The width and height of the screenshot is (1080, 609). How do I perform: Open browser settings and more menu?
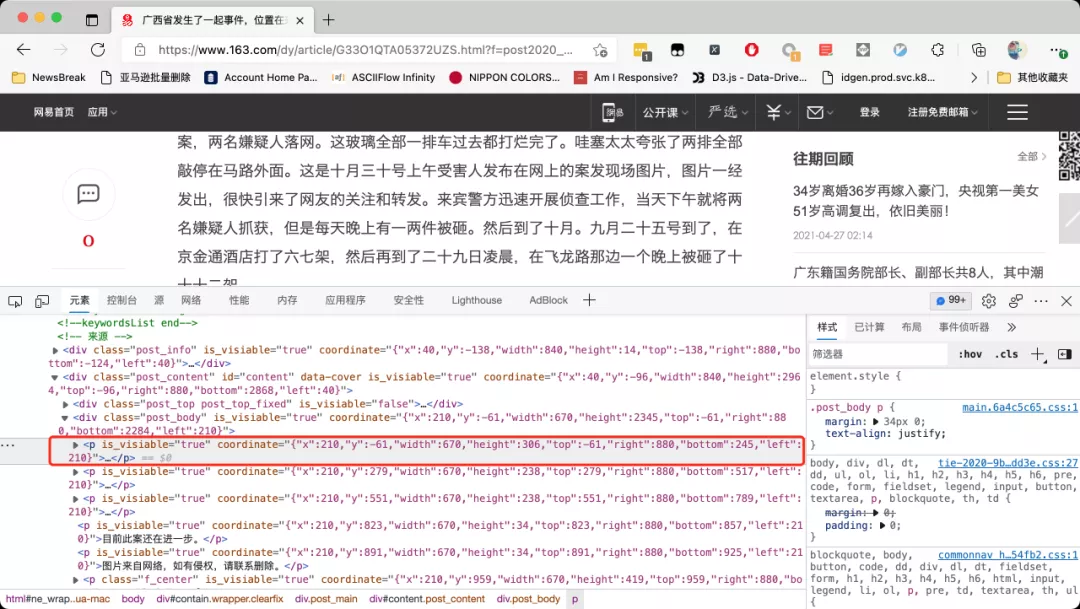1057,50
